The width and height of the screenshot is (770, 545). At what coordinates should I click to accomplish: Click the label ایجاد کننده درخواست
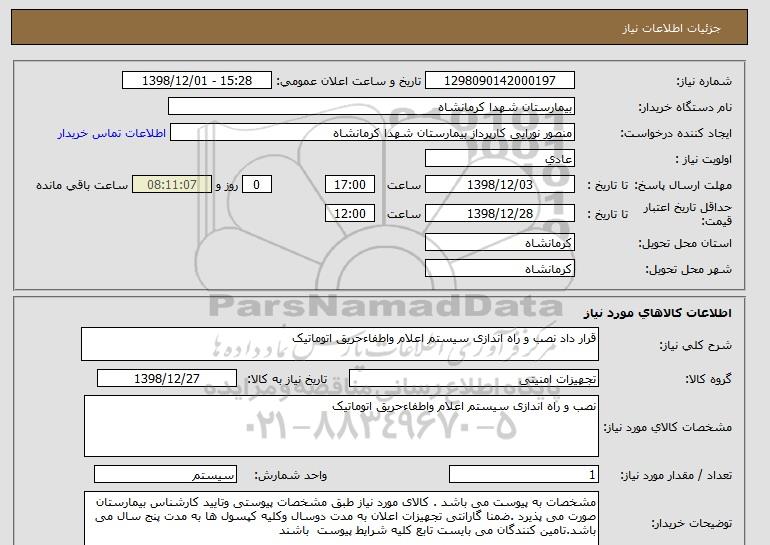(676, 133)
